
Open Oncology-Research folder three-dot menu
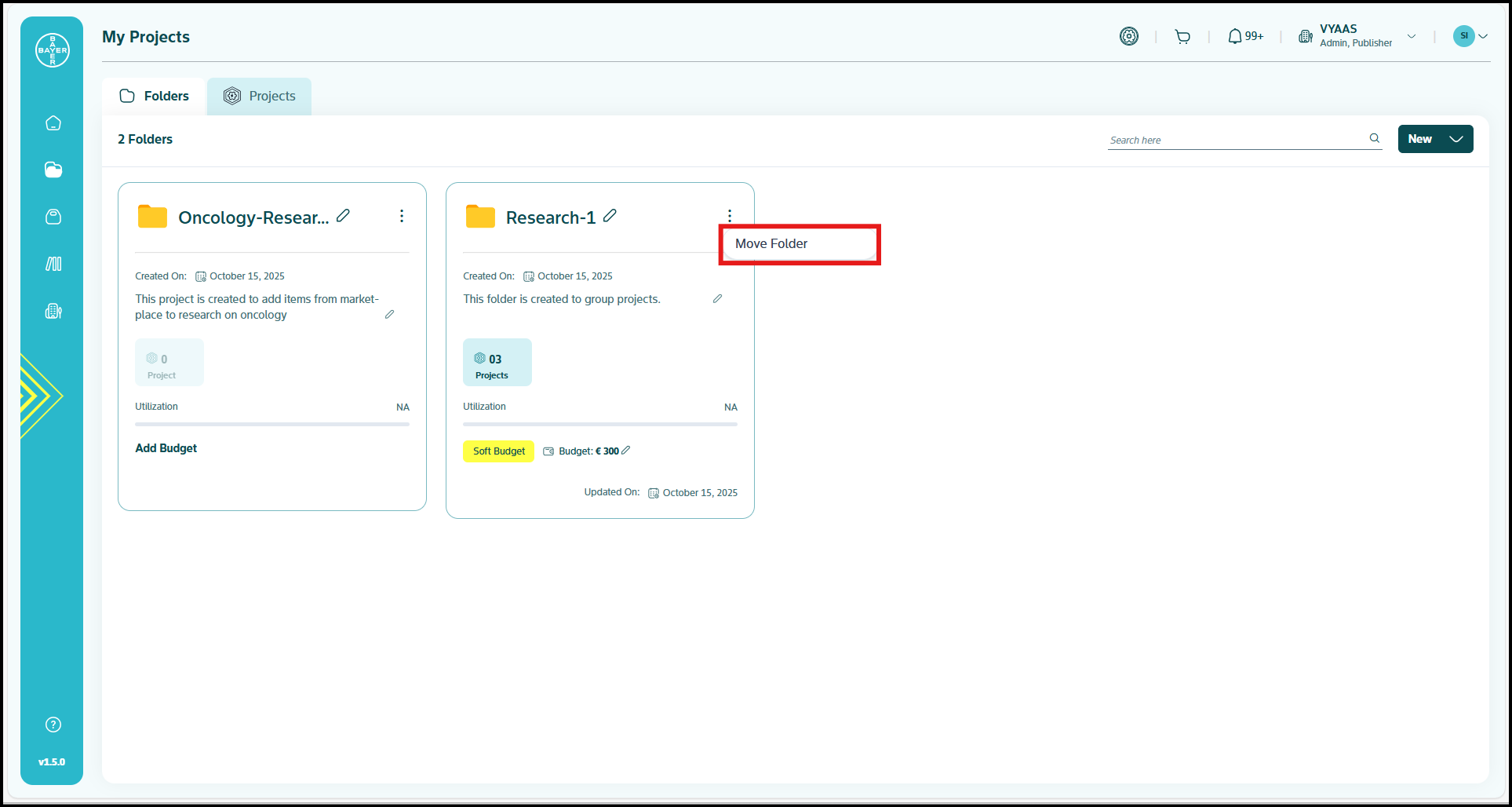(x=402, y=216)
